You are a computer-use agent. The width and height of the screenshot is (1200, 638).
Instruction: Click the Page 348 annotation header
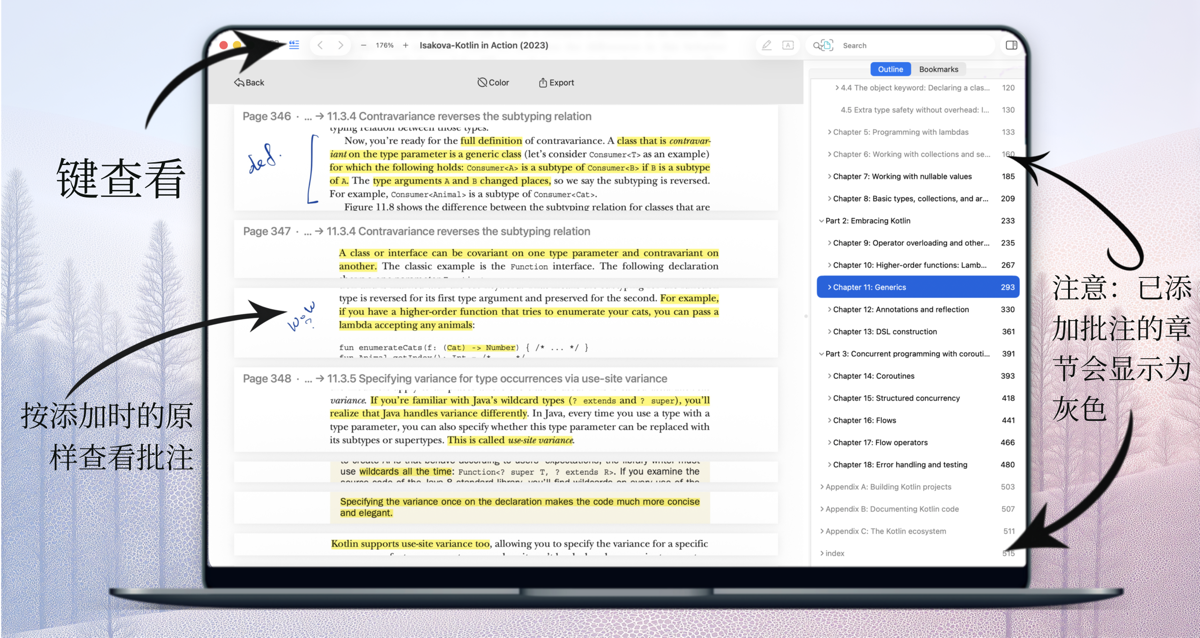tap(455, 378)
